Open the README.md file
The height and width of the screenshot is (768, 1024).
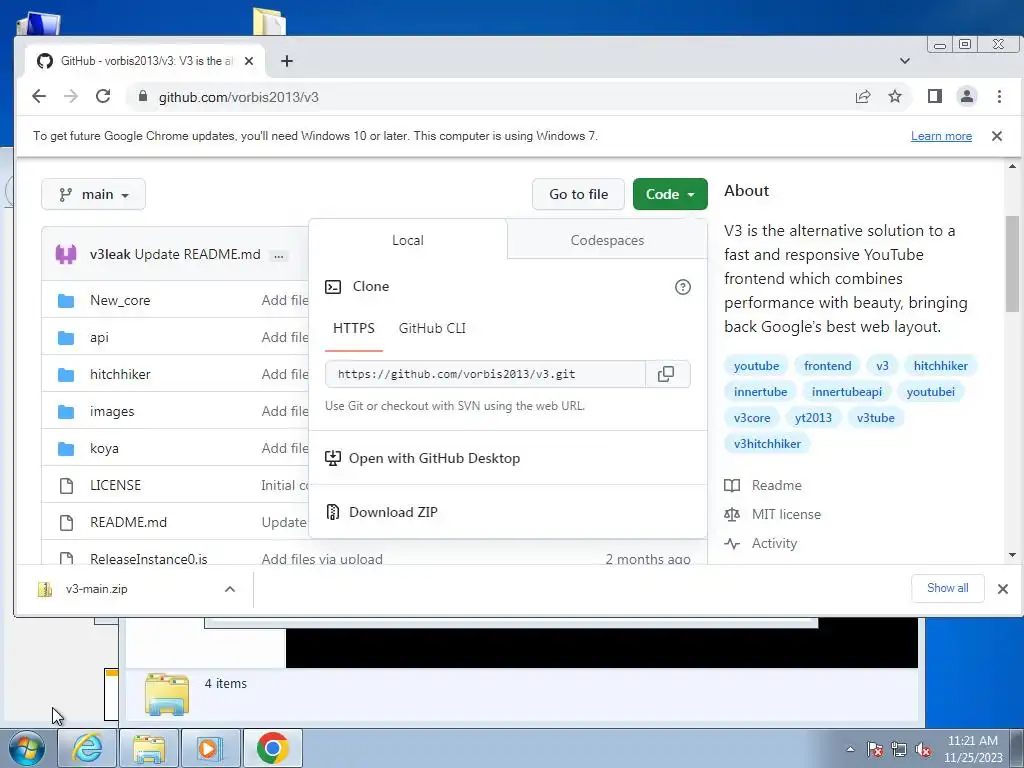[129, 522]
